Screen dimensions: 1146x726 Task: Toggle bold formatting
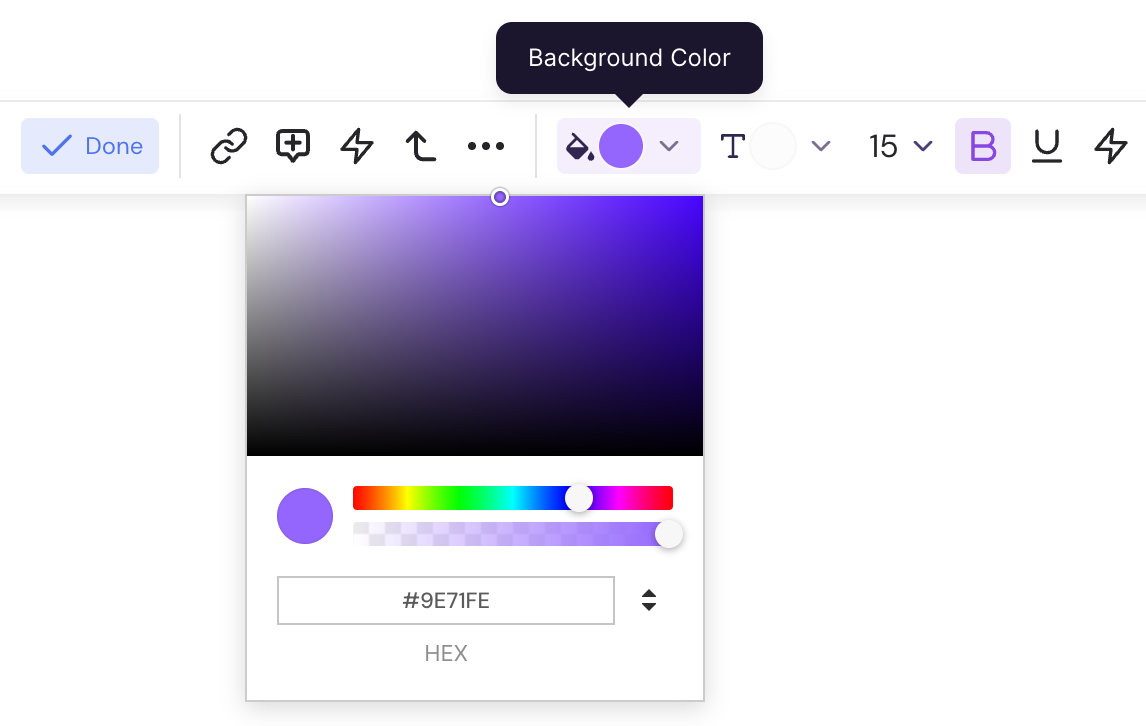[982, 146]
